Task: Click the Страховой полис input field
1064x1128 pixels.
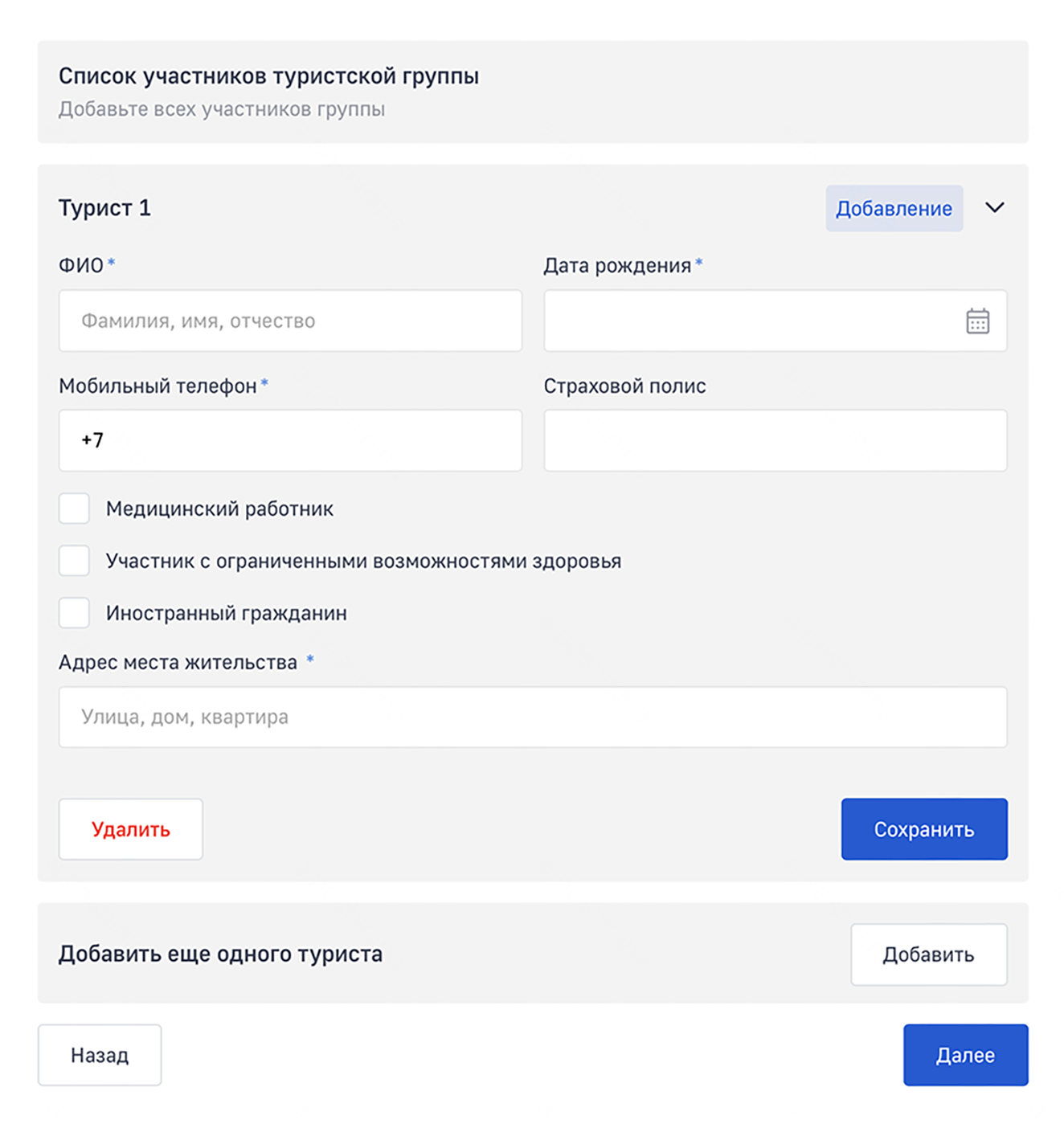Action: pyautogui.click(x=775, y=439)
